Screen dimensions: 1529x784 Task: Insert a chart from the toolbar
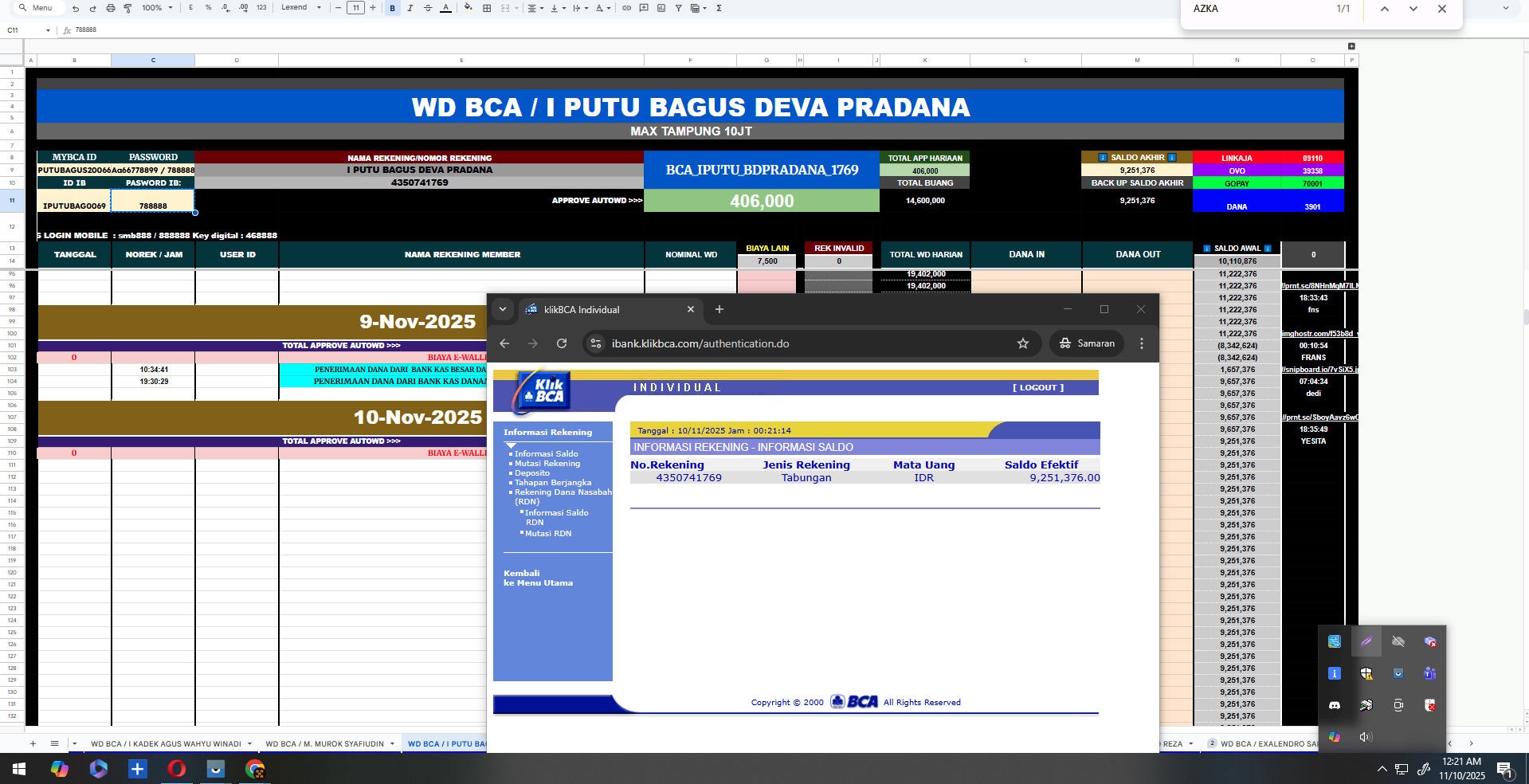tap(661, 8)
